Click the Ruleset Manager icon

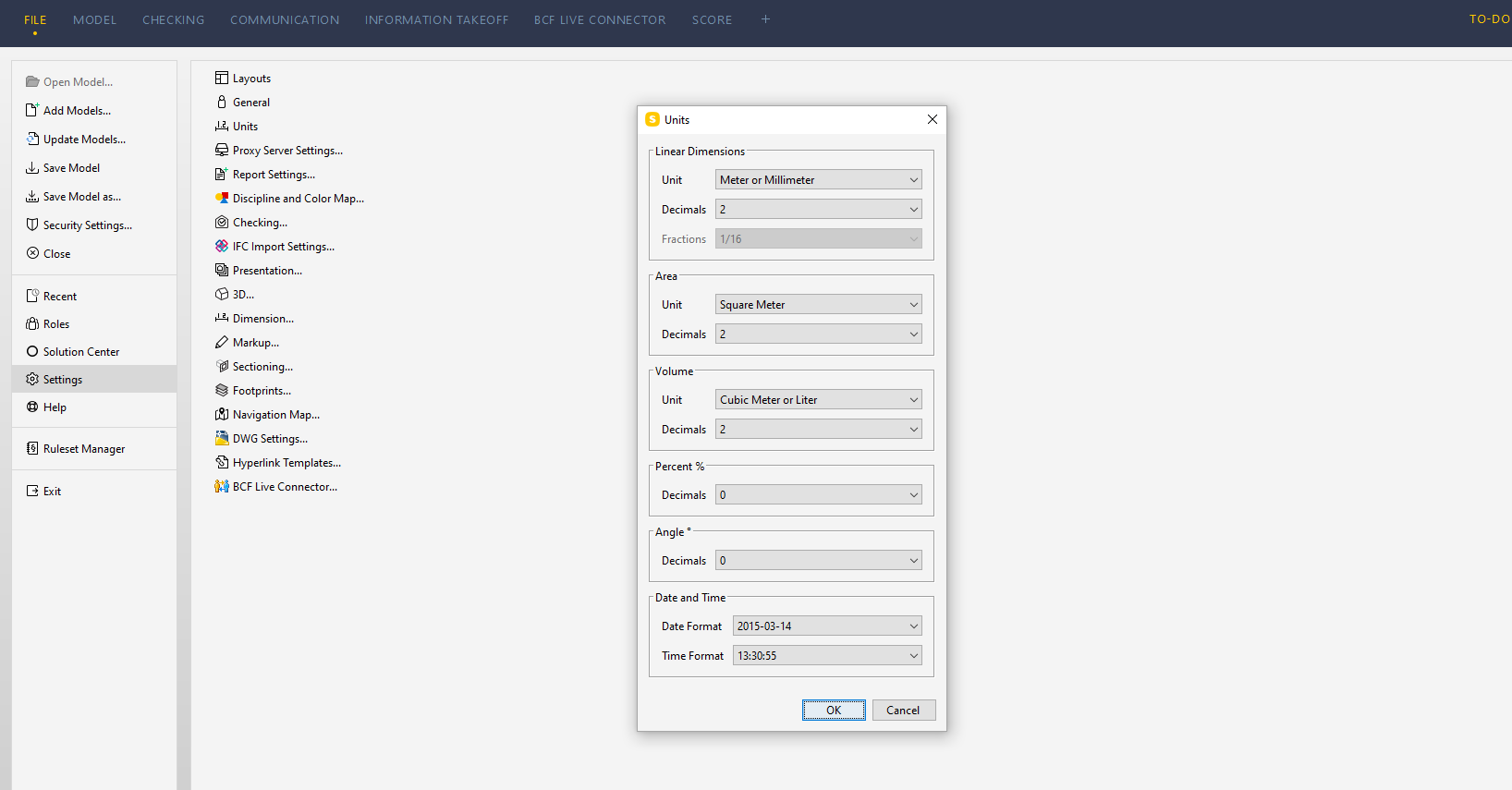coord(32,448)
